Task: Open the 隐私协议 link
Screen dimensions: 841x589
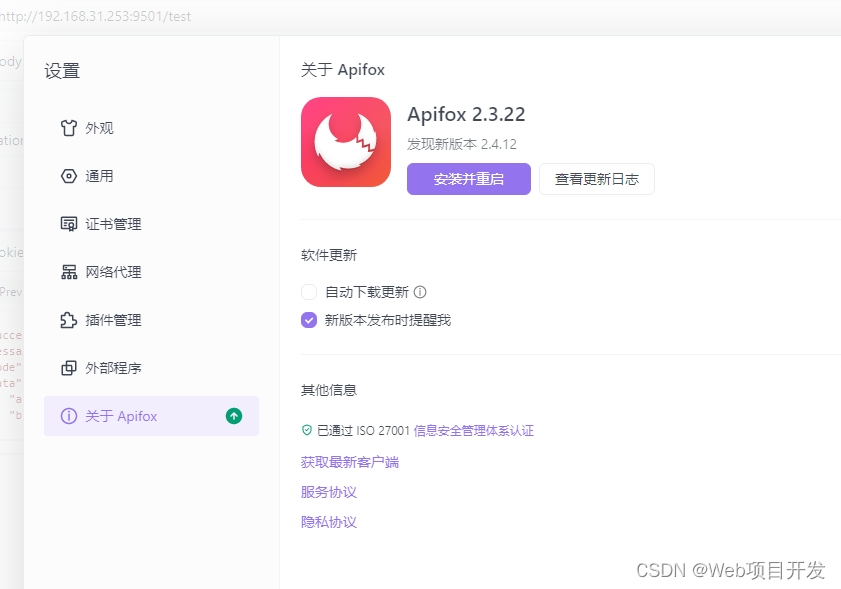Action: pyautogui.click(x=329, y=522)
